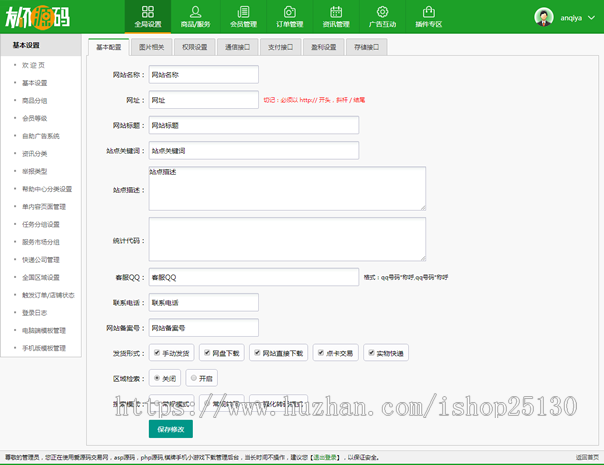Image resolution: width=604 pixels, height=465 pixels.
Task: Switch to the 图片相关 tab
Action: (151, 47)
